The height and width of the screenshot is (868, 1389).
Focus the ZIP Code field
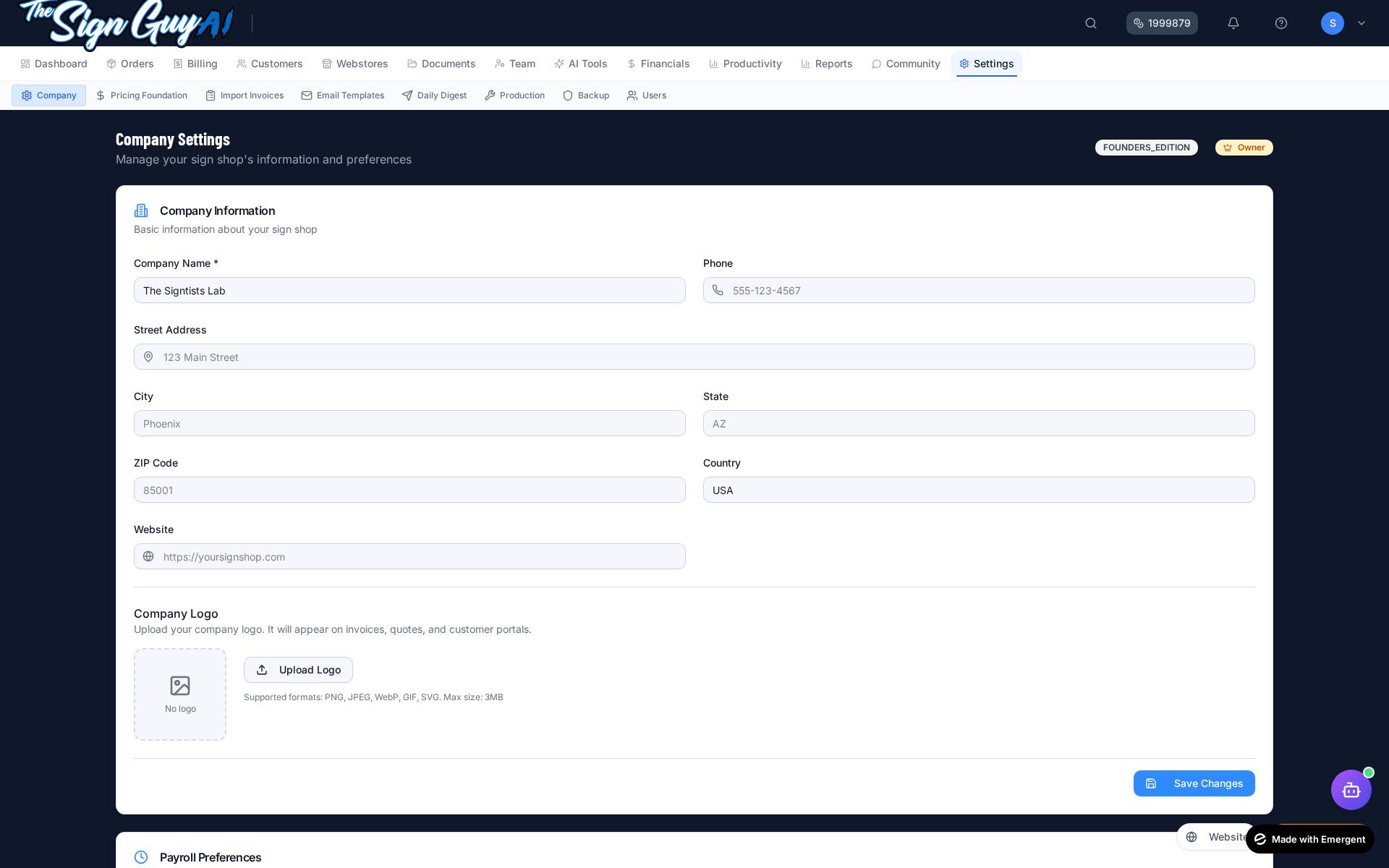pyautogui.click(x=409, y=490)
